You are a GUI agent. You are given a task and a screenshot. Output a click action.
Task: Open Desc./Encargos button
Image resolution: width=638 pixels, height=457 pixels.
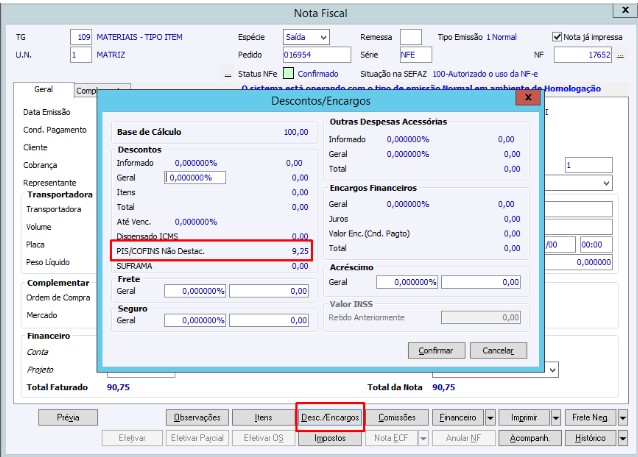pyautogui.click(x=330, y=418)
